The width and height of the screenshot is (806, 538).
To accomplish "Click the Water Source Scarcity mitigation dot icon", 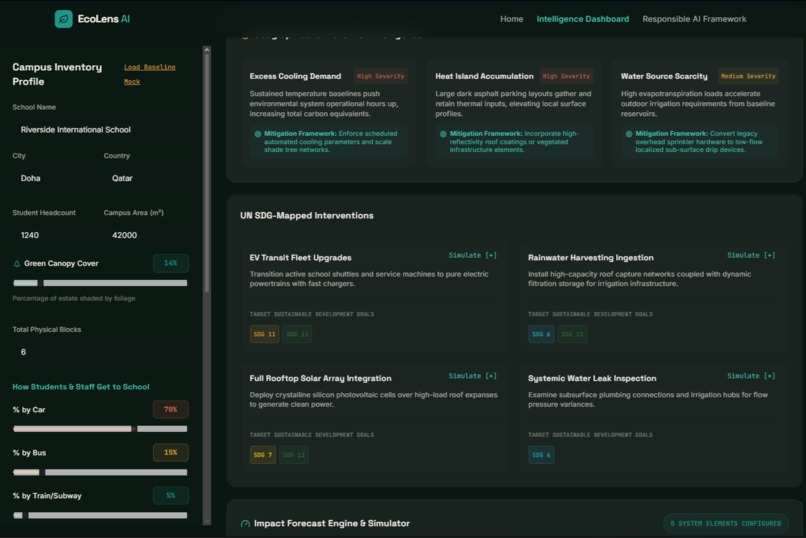I will click(x=629, y=134).
